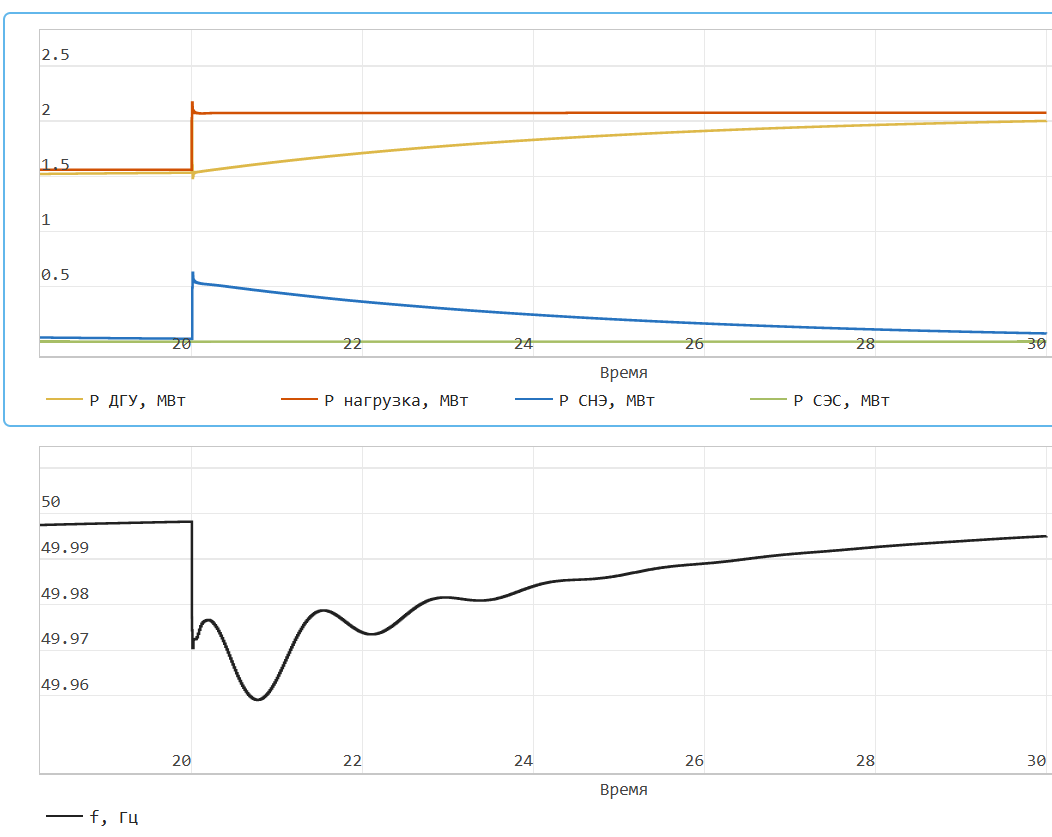The width and height of the screenshot is (1052, 837).
Task: Click the green P СЭС legend line swatch
Action: point(767,401)
